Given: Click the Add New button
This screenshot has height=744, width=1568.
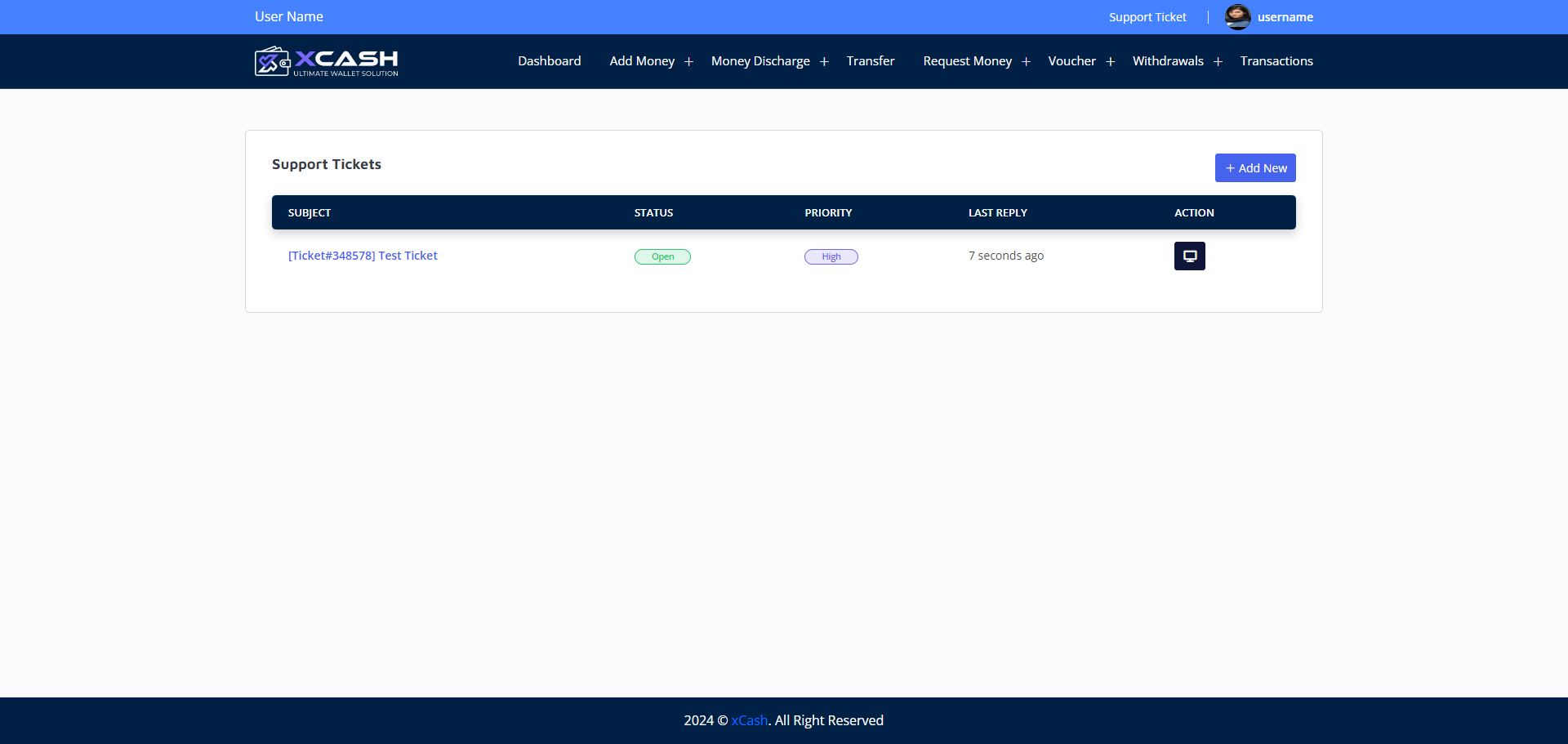Looking at the screenshot, I should click(1255, 167).
